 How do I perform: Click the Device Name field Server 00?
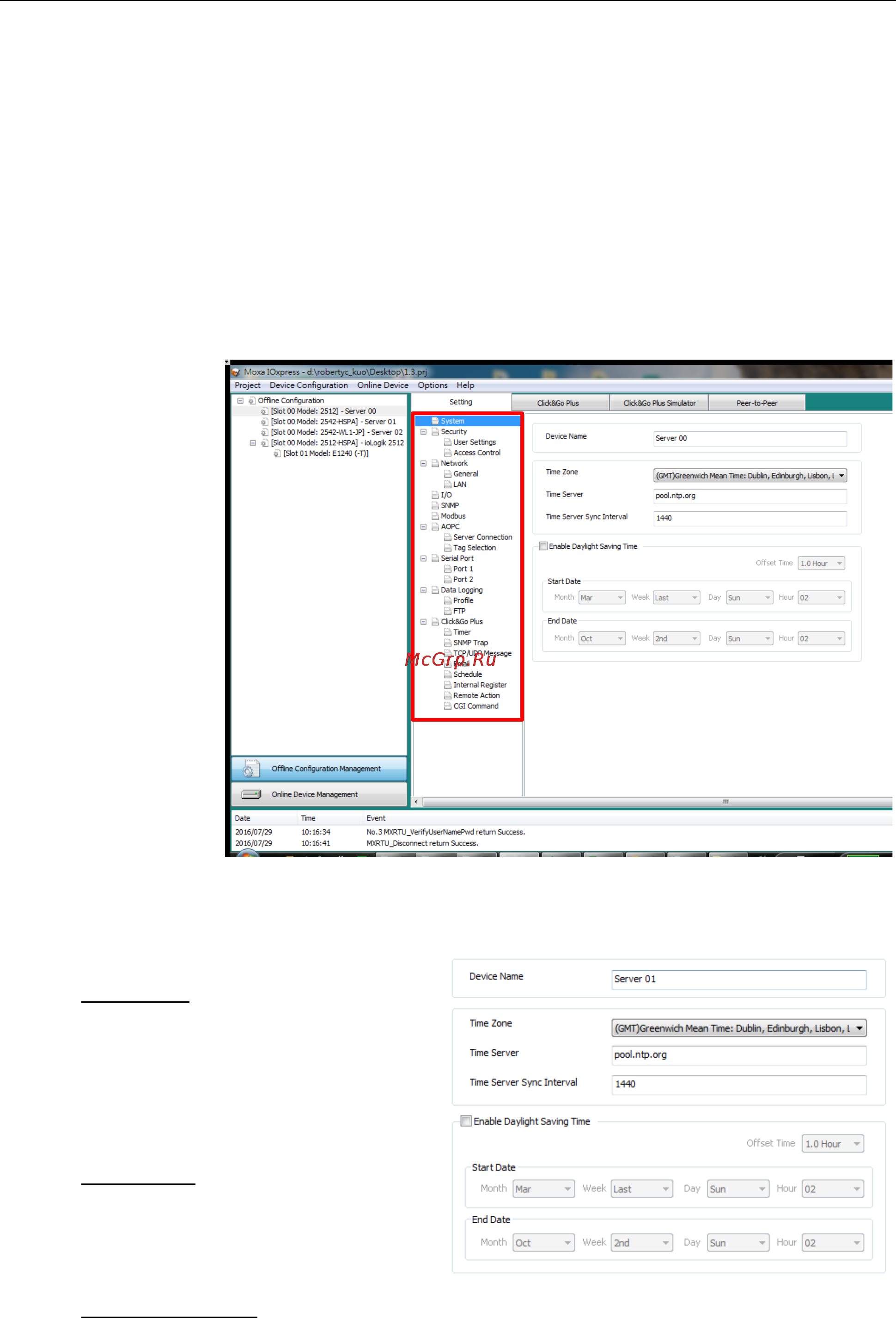pos(750,438)
